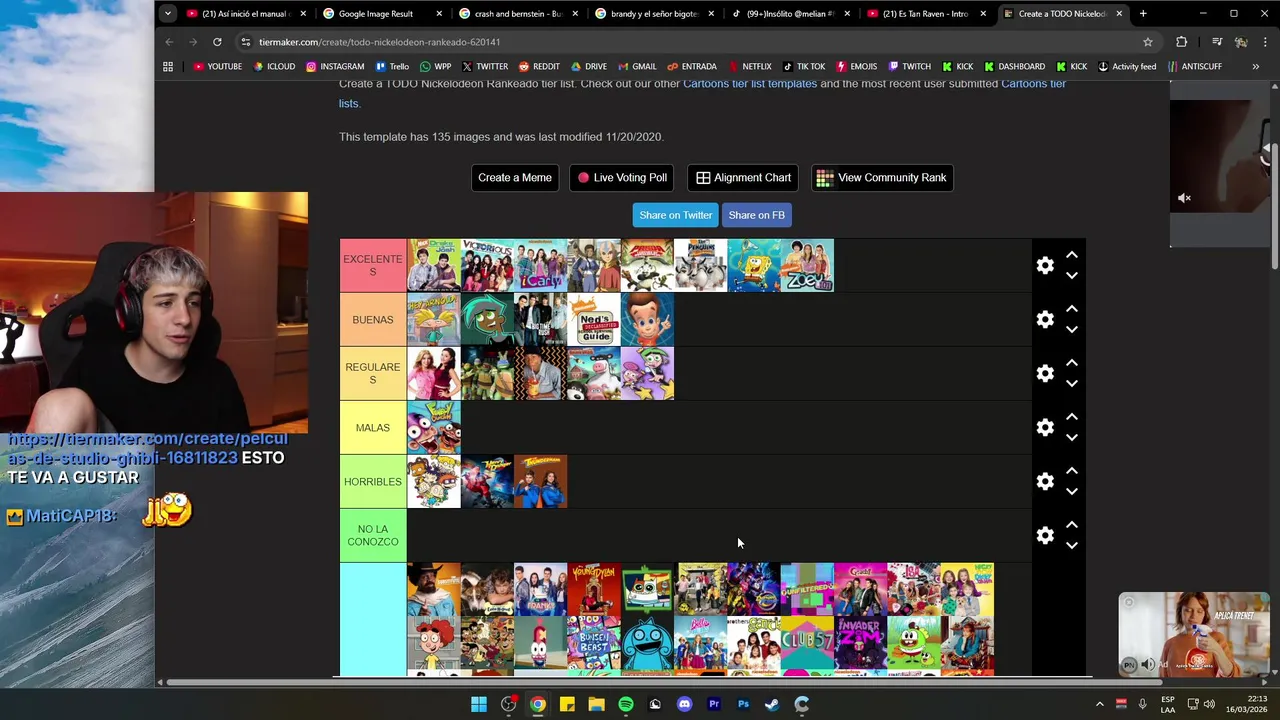The width and height of the screenshot is (1280, 720).
Task: Move the NO LA CONOZCO row up with its arrow
Action: click(x=1071, y=525)
